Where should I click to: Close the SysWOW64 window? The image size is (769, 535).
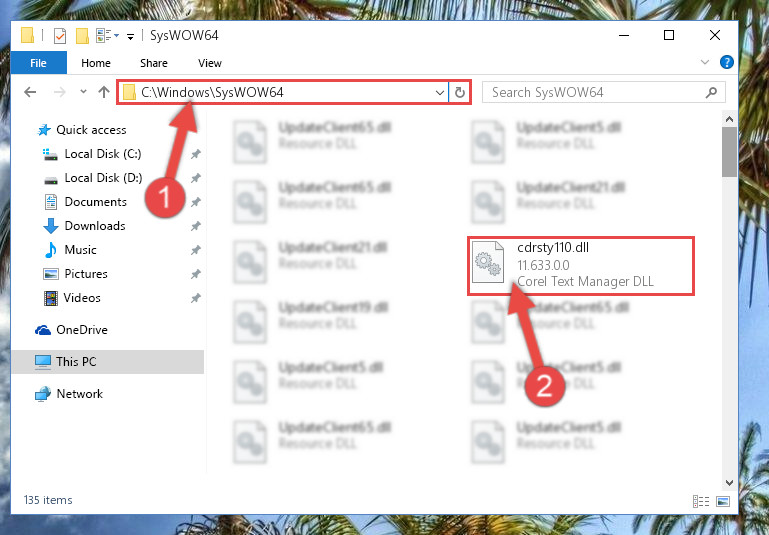[715, 35]
